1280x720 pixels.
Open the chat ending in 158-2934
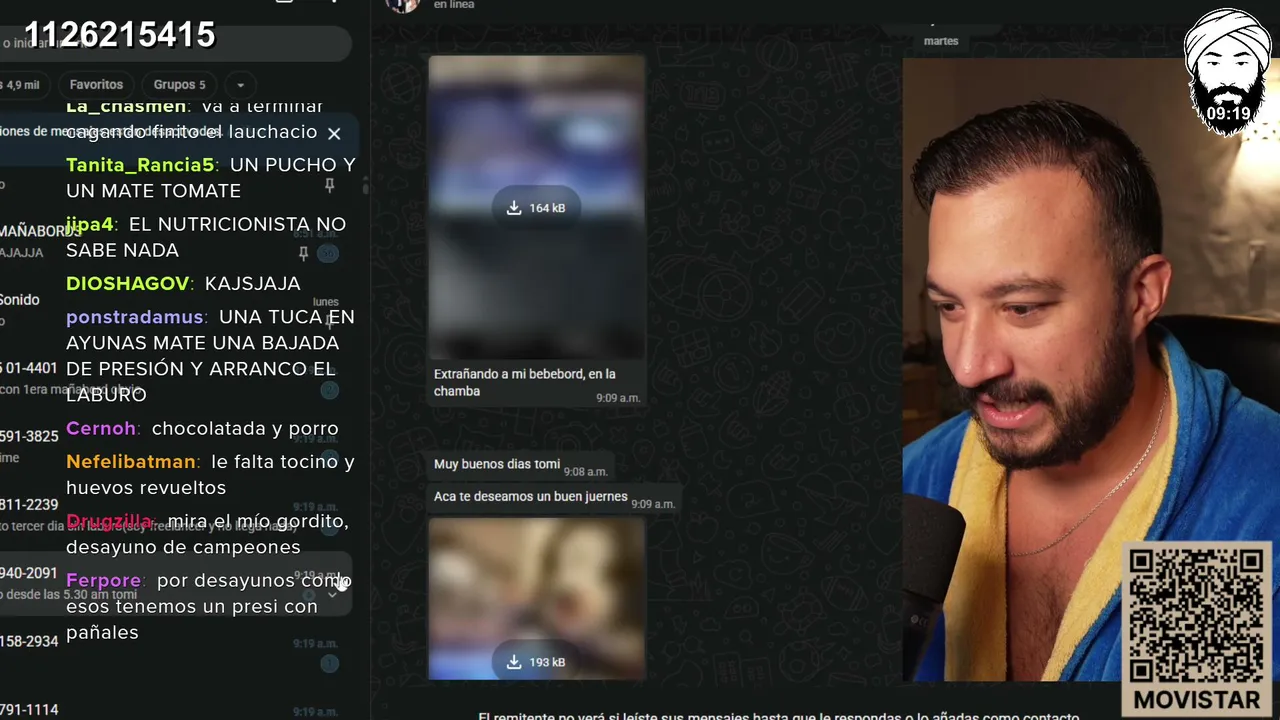coord(175,651)
